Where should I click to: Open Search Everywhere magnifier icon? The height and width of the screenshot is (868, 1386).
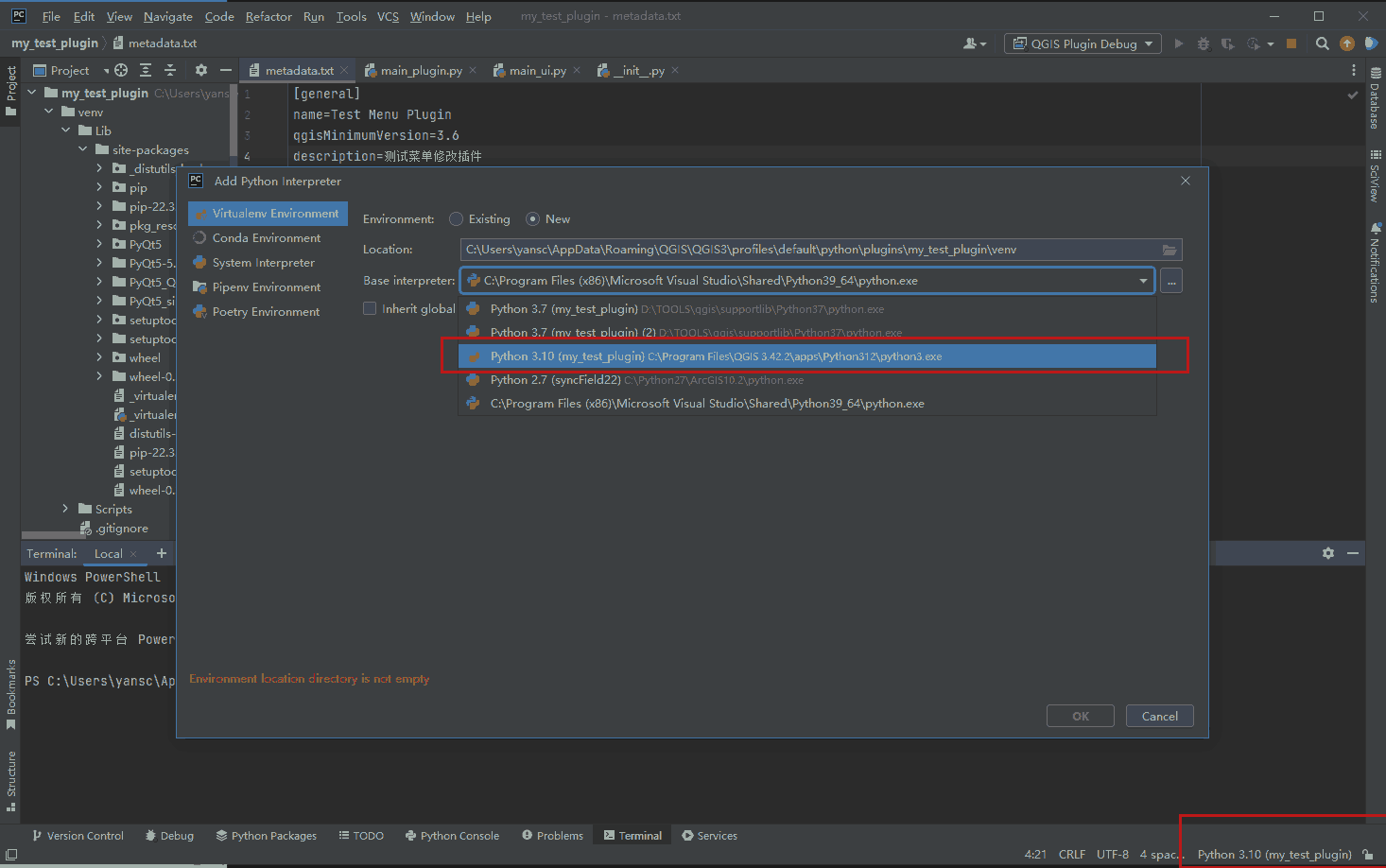tap(1322, 43)
